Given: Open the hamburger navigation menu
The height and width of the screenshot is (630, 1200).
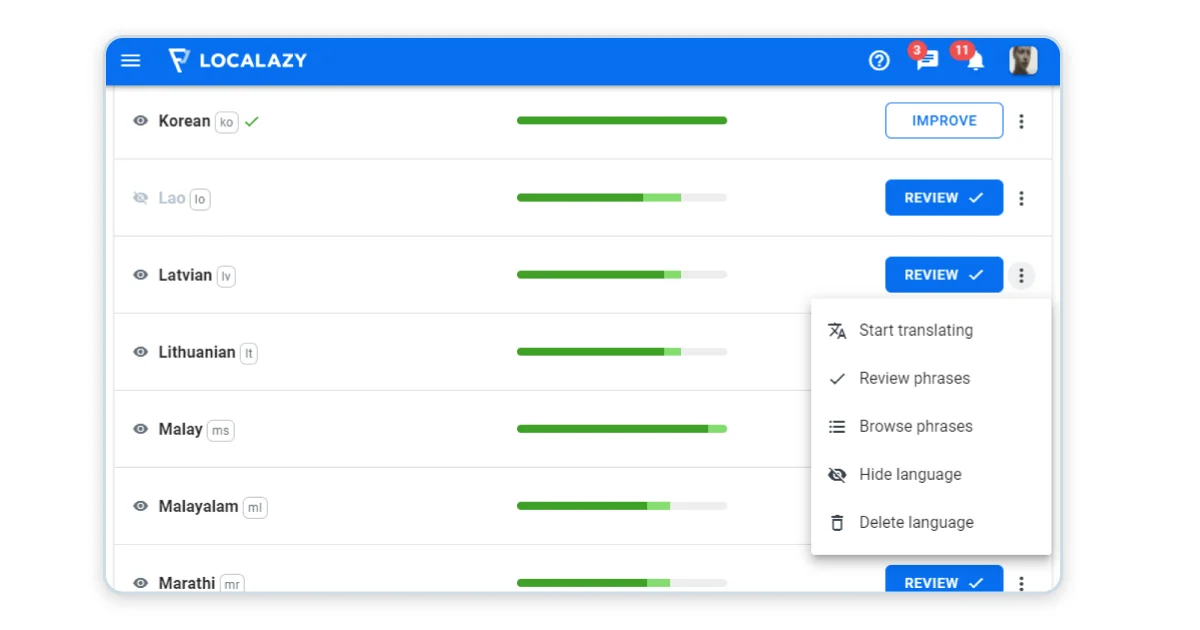Looking at the screenshot, I should point(131,60).
